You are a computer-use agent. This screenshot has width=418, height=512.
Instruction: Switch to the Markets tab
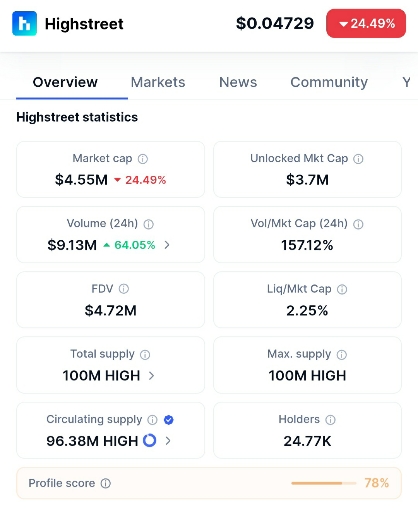(x=158, y=82)
